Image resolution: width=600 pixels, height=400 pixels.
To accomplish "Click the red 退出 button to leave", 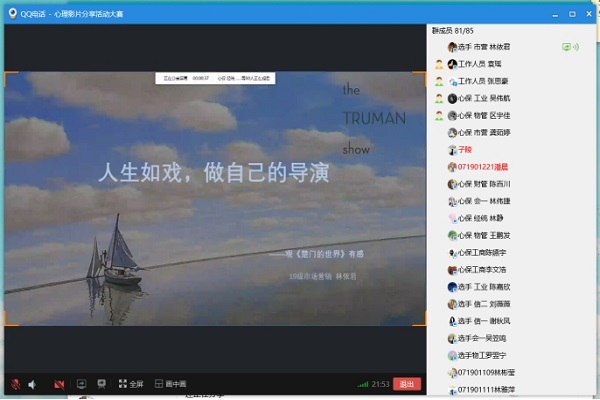I will [x=407, y=384].
